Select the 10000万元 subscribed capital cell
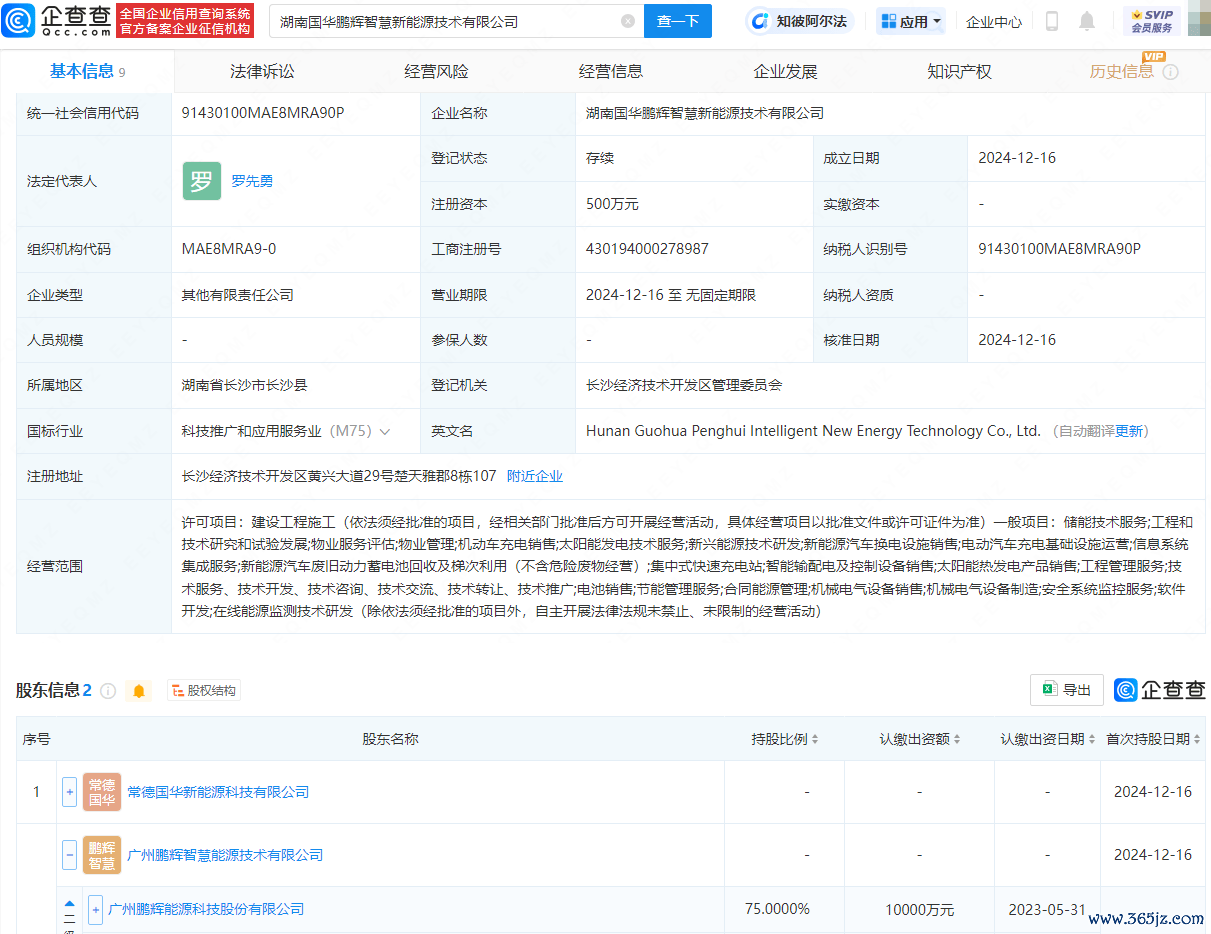The height and width of the screenshot is (934, 1211). click(x=919, y=909)
